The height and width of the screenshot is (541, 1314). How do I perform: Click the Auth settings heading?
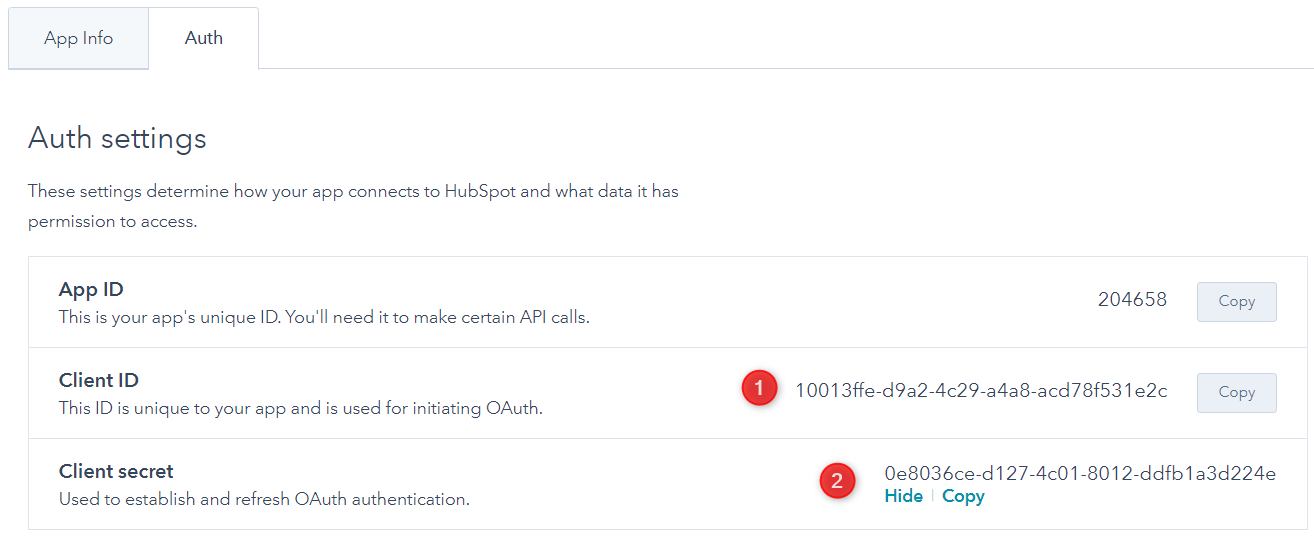click(117, 138)
